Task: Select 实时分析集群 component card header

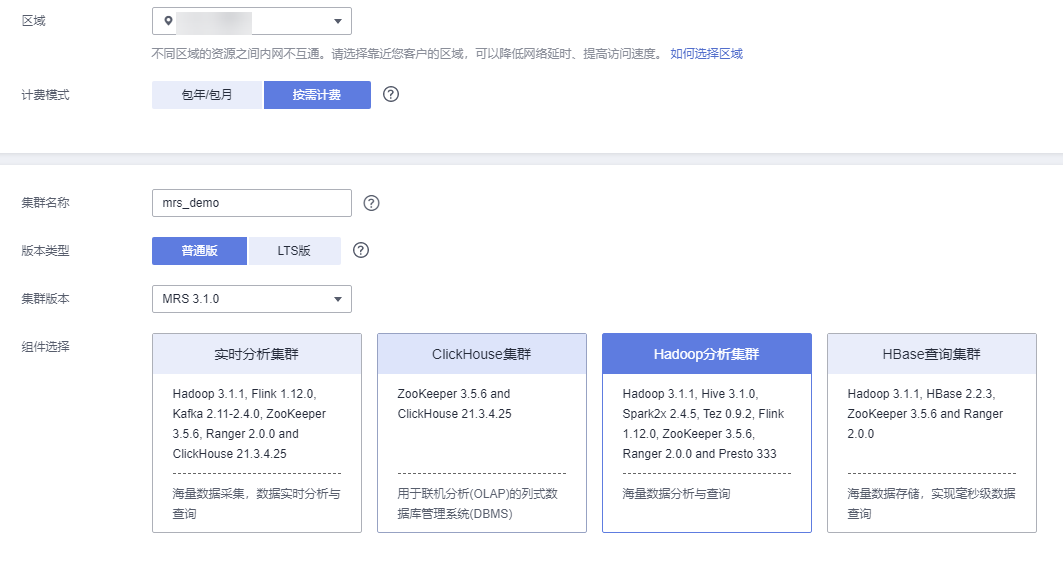Action: (256, 354)
